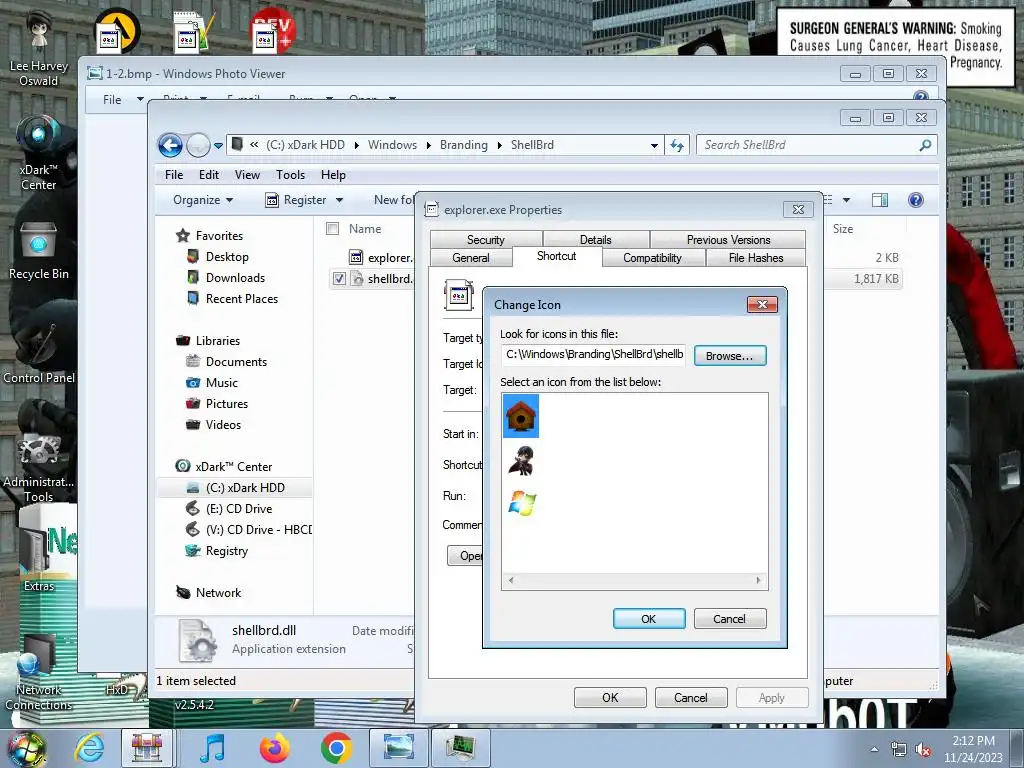Switch to the Security tab
The height and width of the screenshot is (768, 1024).
click(x=486, y=240)
